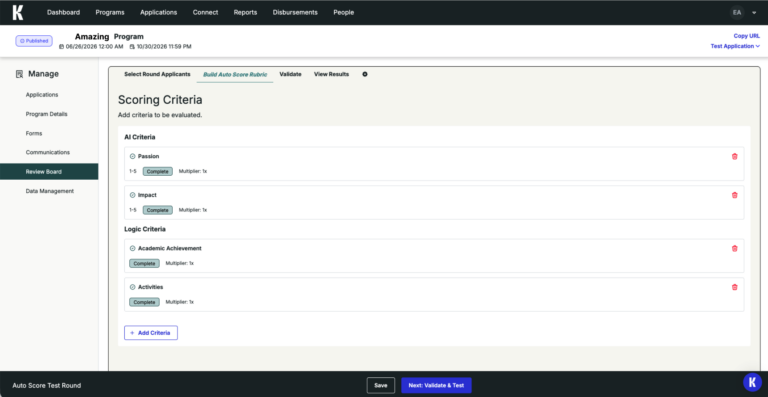Click the check circle icon beside Impact
768x397 pixels.
[132, 195]
